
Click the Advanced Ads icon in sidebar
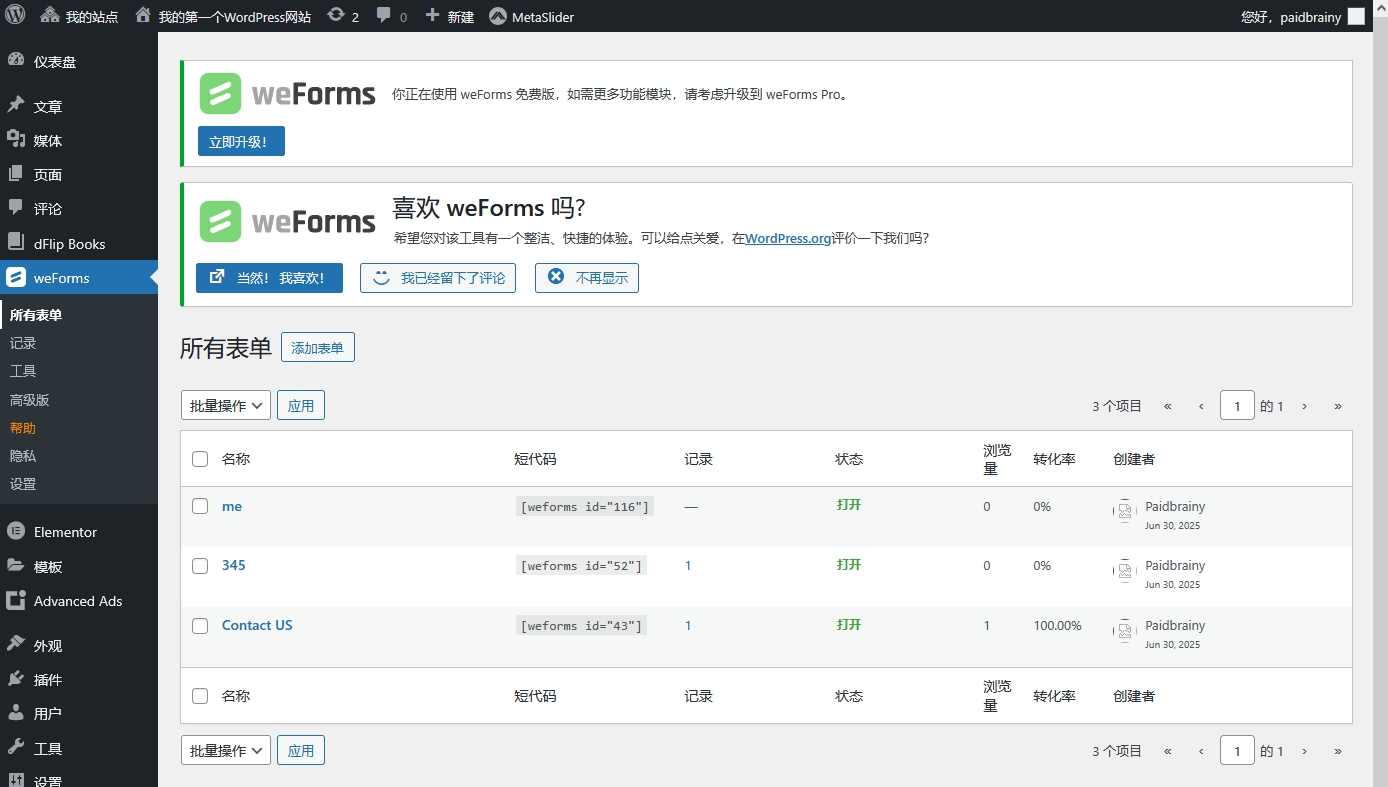tap(15, 600)
